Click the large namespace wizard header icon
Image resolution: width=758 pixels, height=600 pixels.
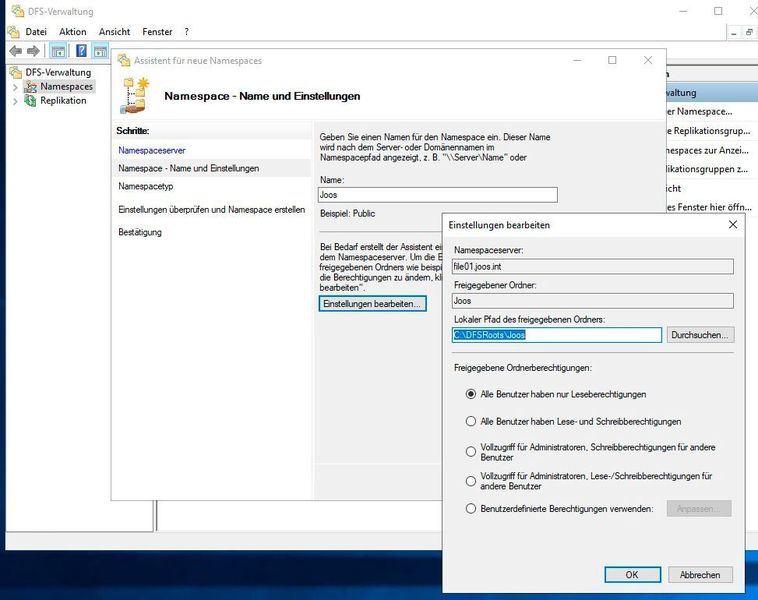134,95
